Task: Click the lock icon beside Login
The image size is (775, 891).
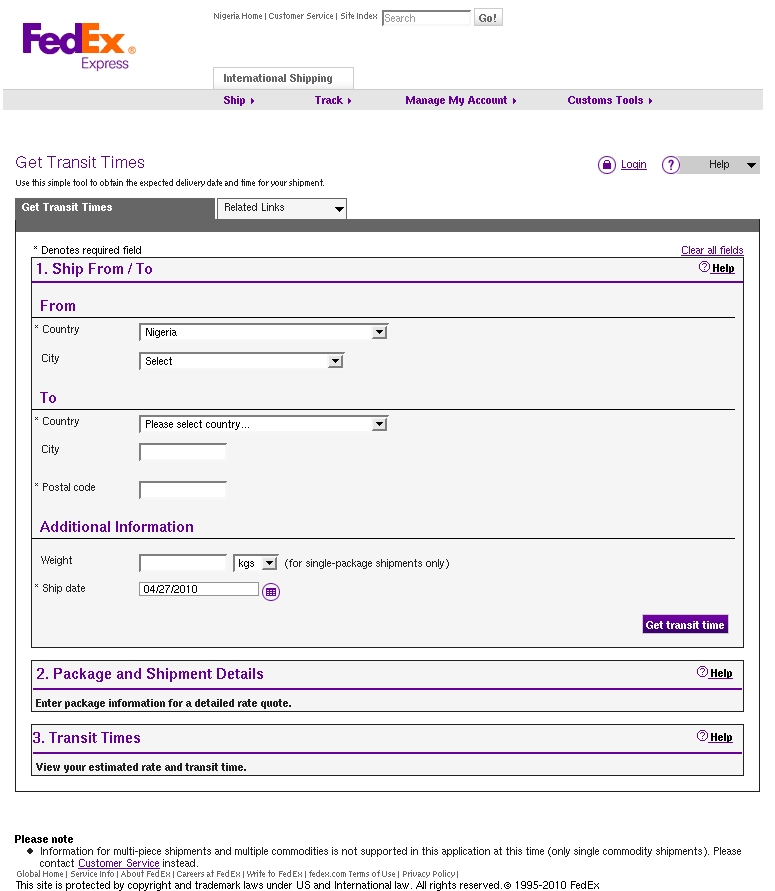Action: click(x=607, y=165)
